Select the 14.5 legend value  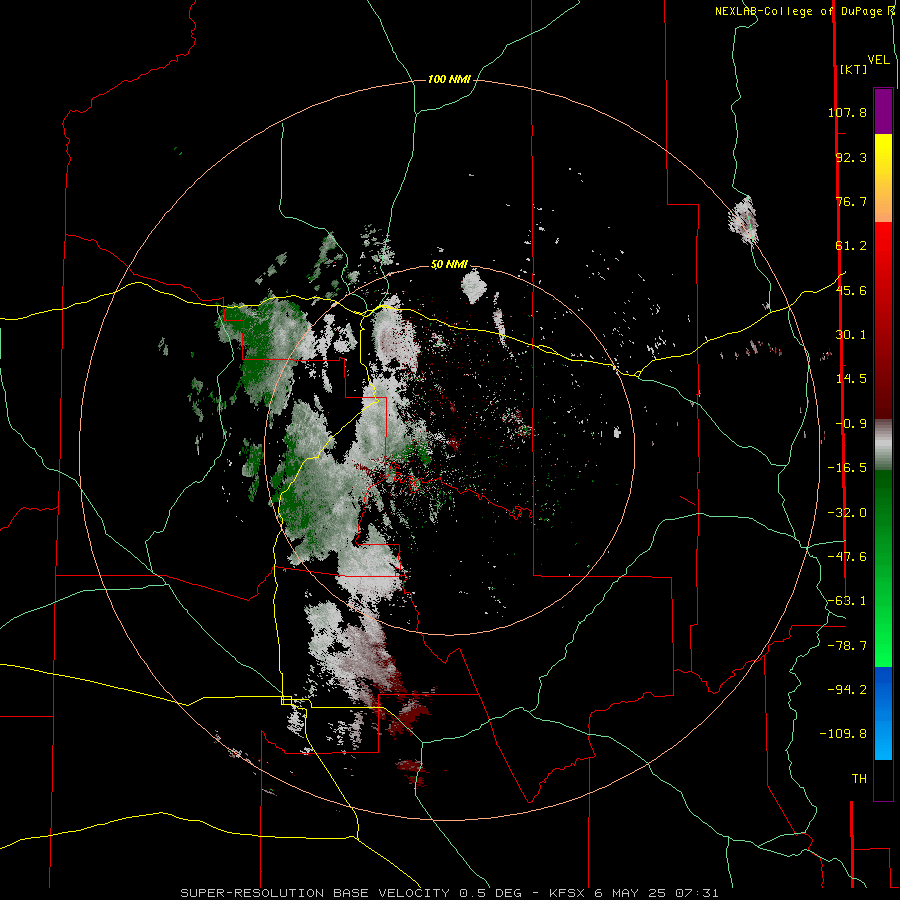(851, 379)
